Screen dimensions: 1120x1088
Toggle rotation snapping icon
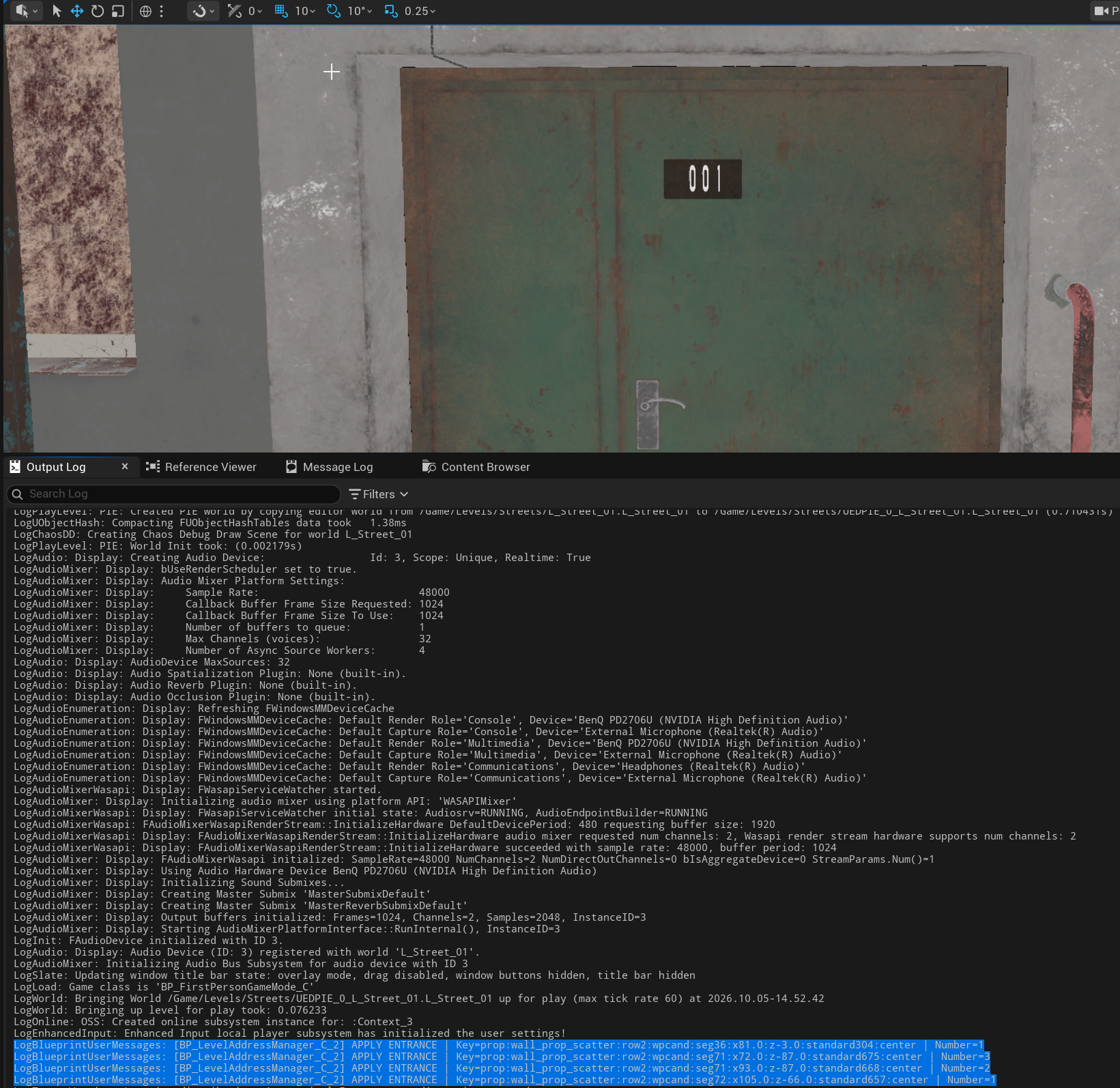click(x=334, y=11)
